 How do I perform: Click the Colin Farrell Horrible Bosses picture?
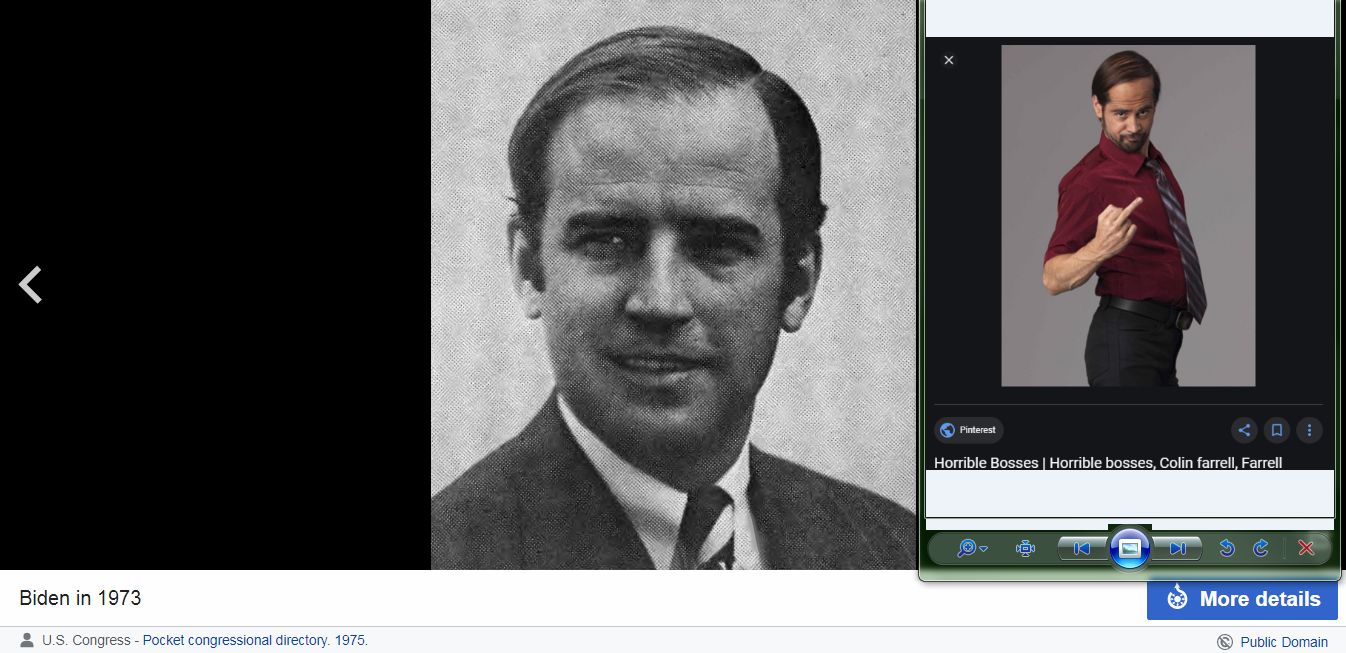[x=1128, y=215]
